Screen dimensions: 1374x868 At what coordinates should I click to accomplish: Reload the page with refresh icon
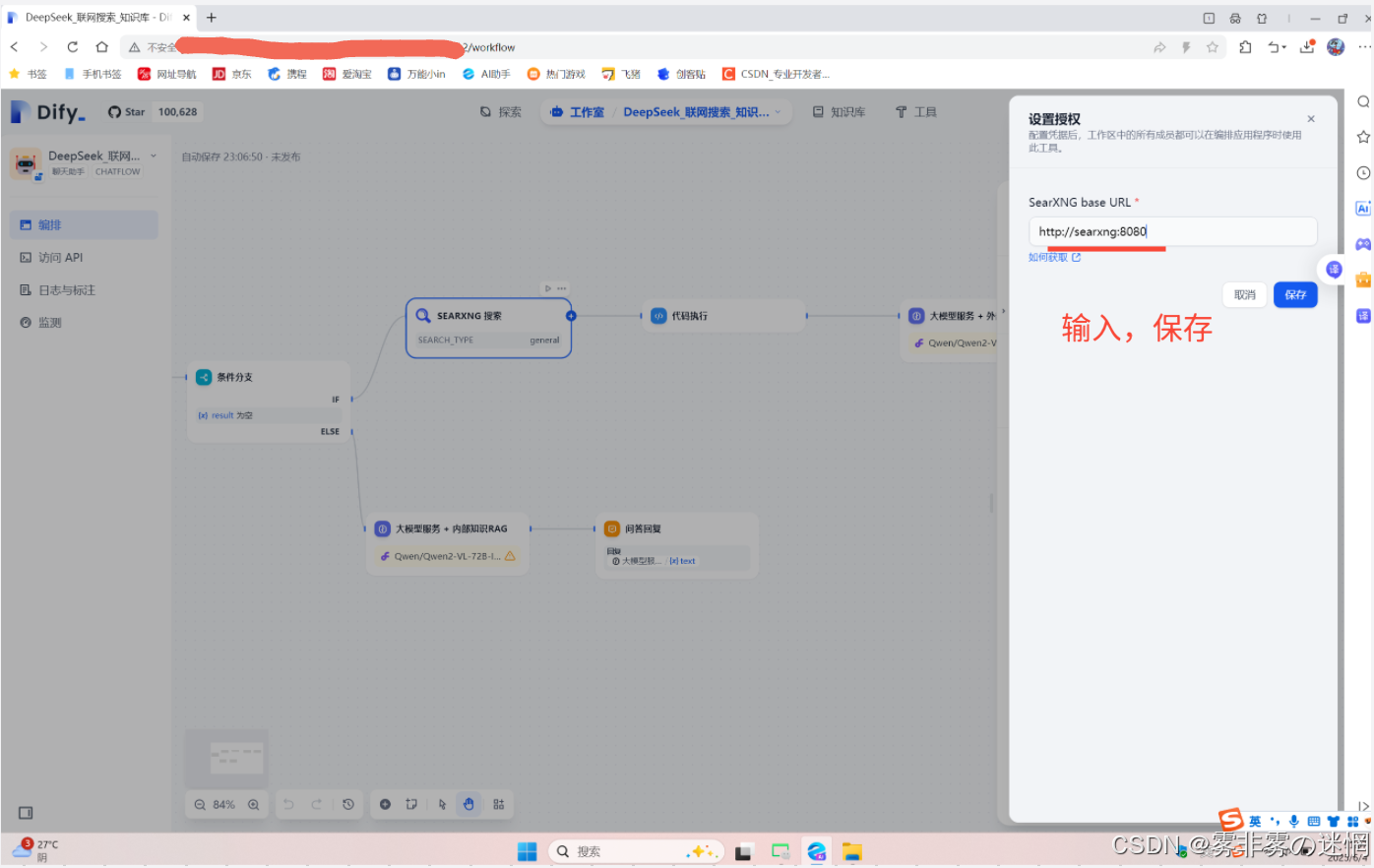(x=73, y=46)
